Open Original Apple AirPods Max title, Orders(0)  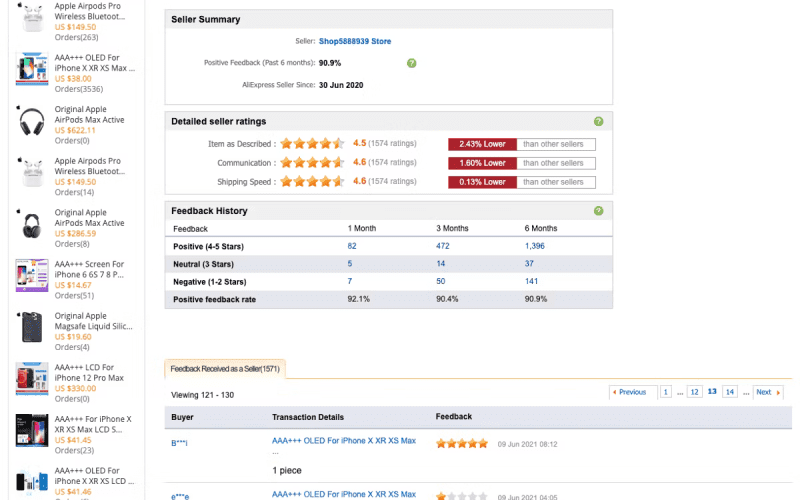(90, 114)
